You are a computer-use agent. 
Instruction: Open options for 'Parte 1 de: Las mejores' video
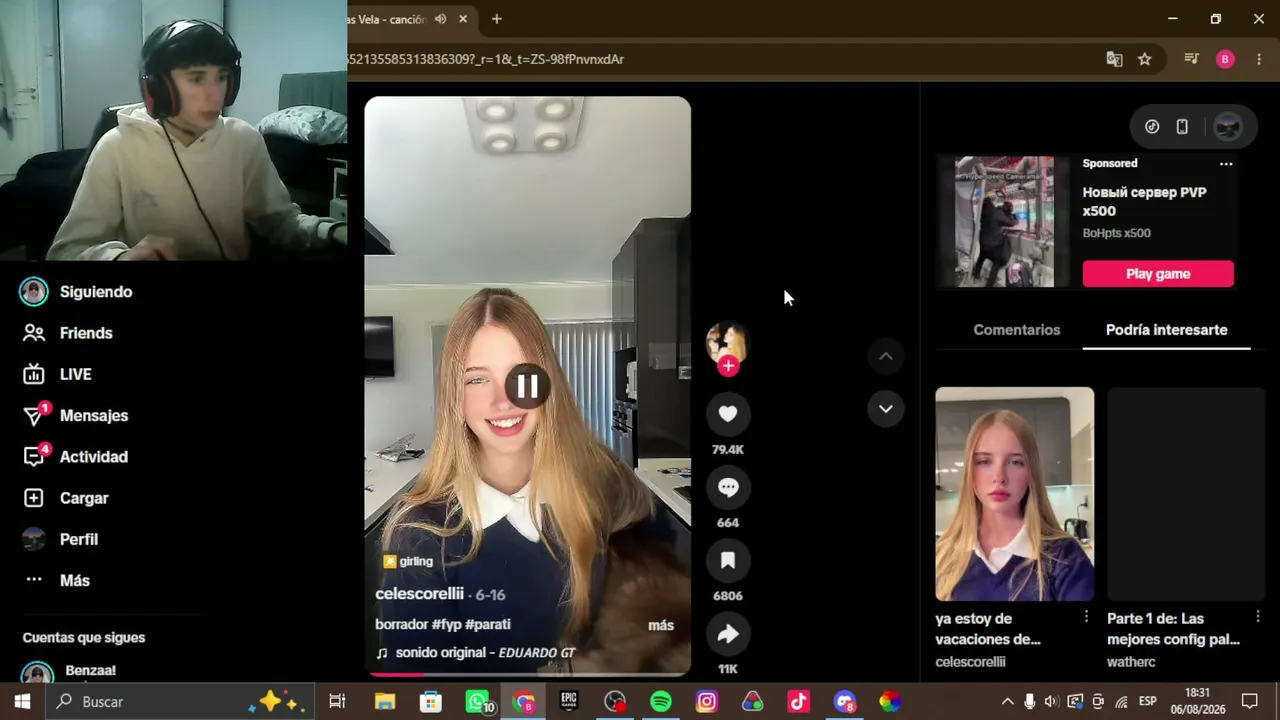1258,617
